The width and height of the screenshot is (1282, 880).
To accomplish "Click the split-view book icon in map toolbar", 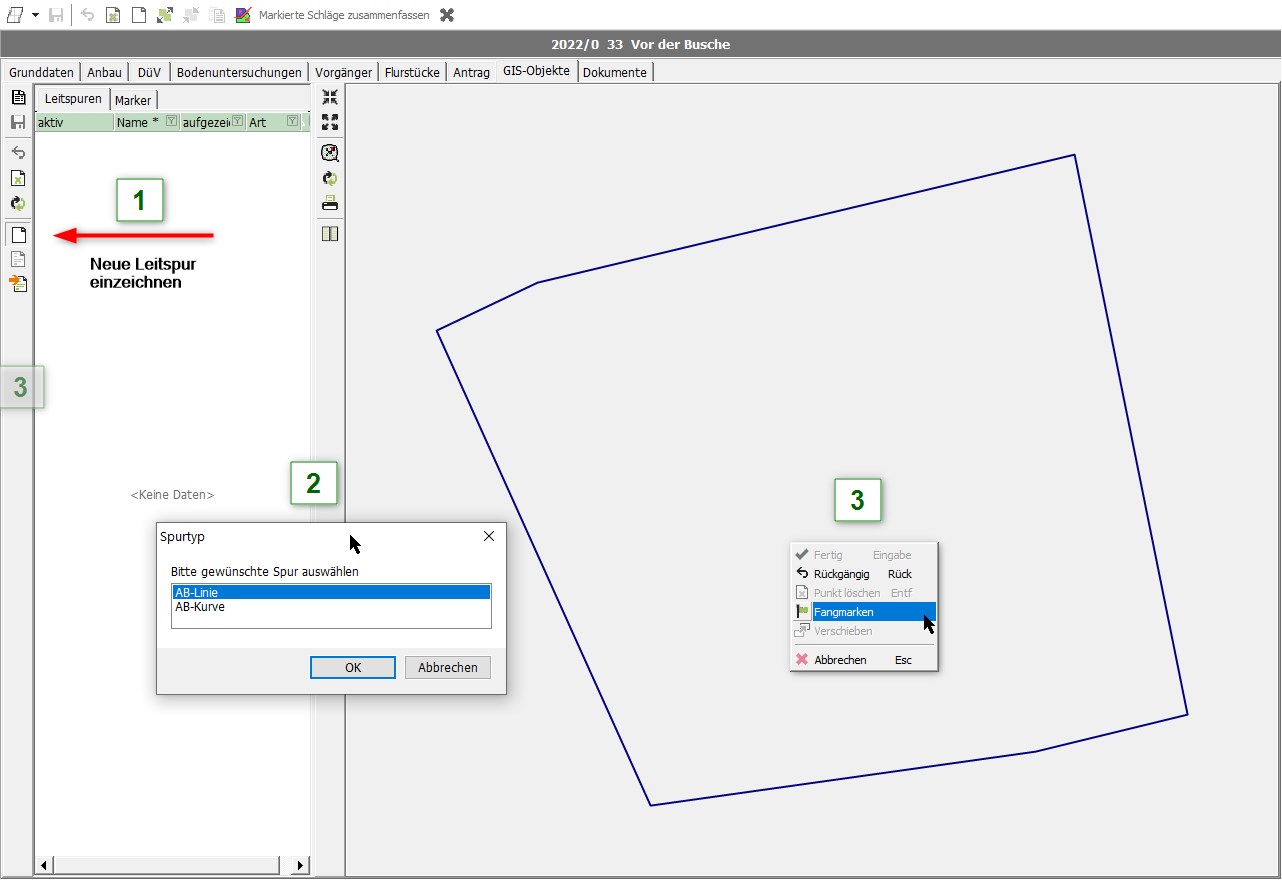I will tap(330, 234).
